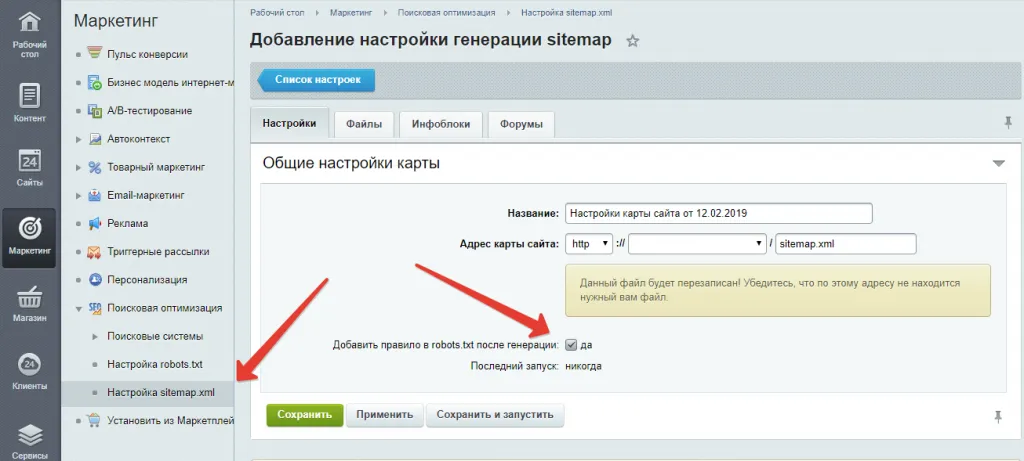1024x461 pixels.
Task: Open the Сервисы layers icon
Action: click(x=30, y=437)
